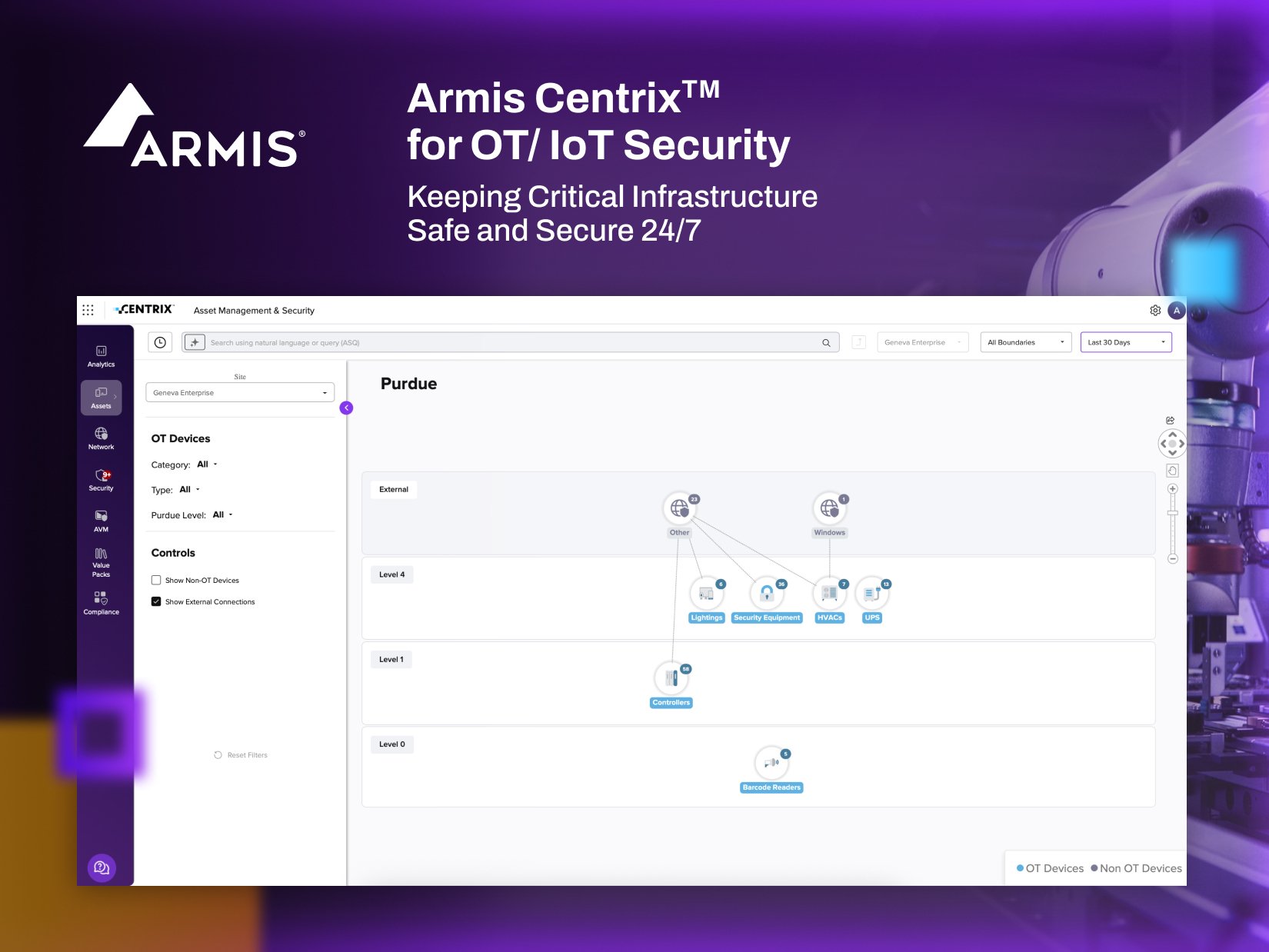The width and height of the screenshot is (1269, 952).
Task: Click the Security Equipment label
Action: tap(767, 617)
